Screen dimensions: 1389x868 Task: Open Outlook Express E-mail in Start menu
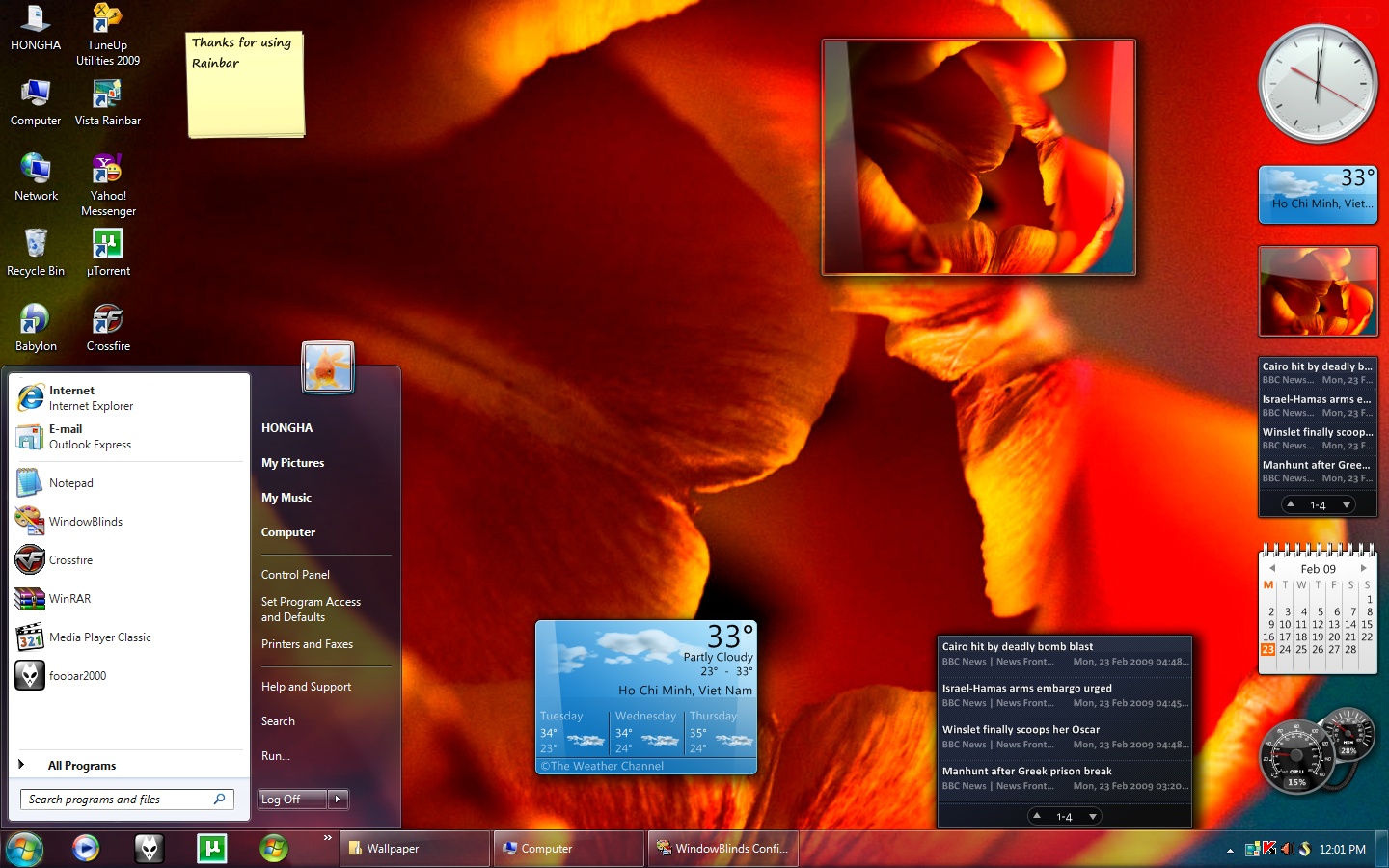(130, 436)
